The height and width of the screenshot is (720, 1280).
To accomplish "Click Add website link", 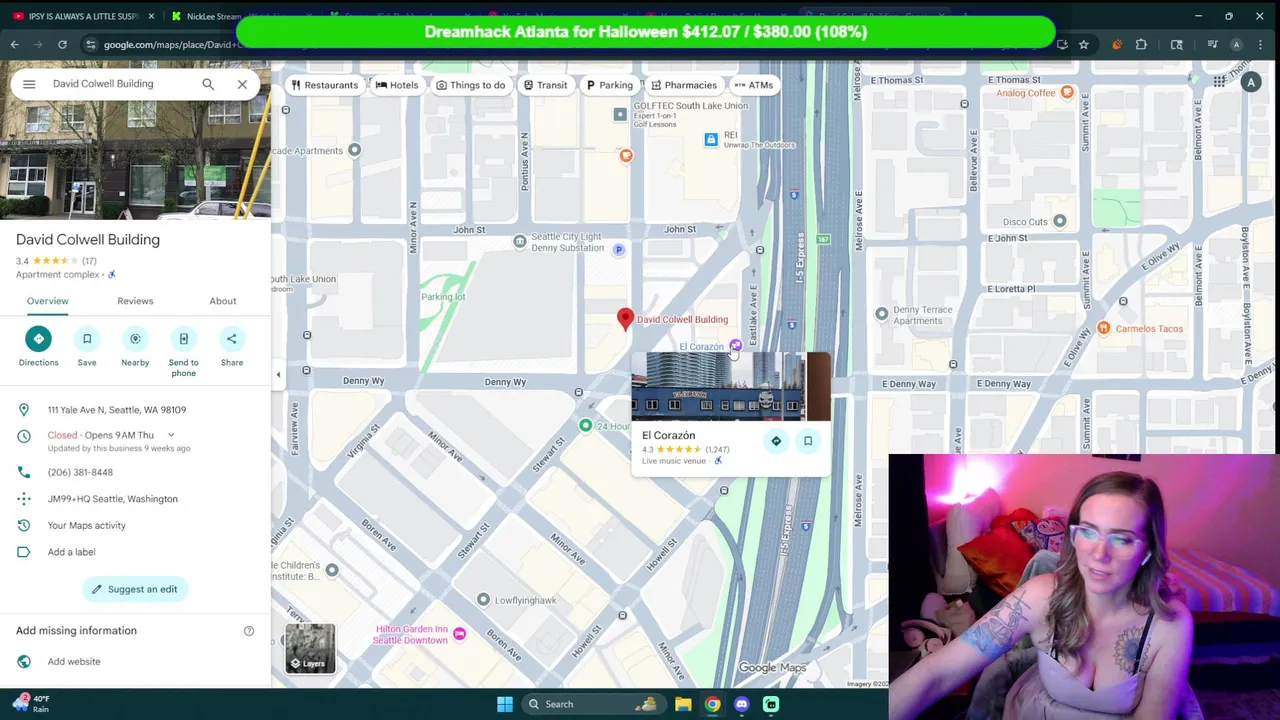I will coord(74,662).
